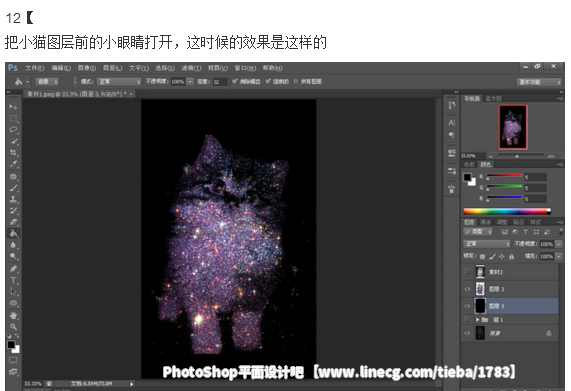Image resolution: width=571 pixels, height=391 pixels.
Task: Open options bar opacity arrow
Action: (x=190, y=82)
